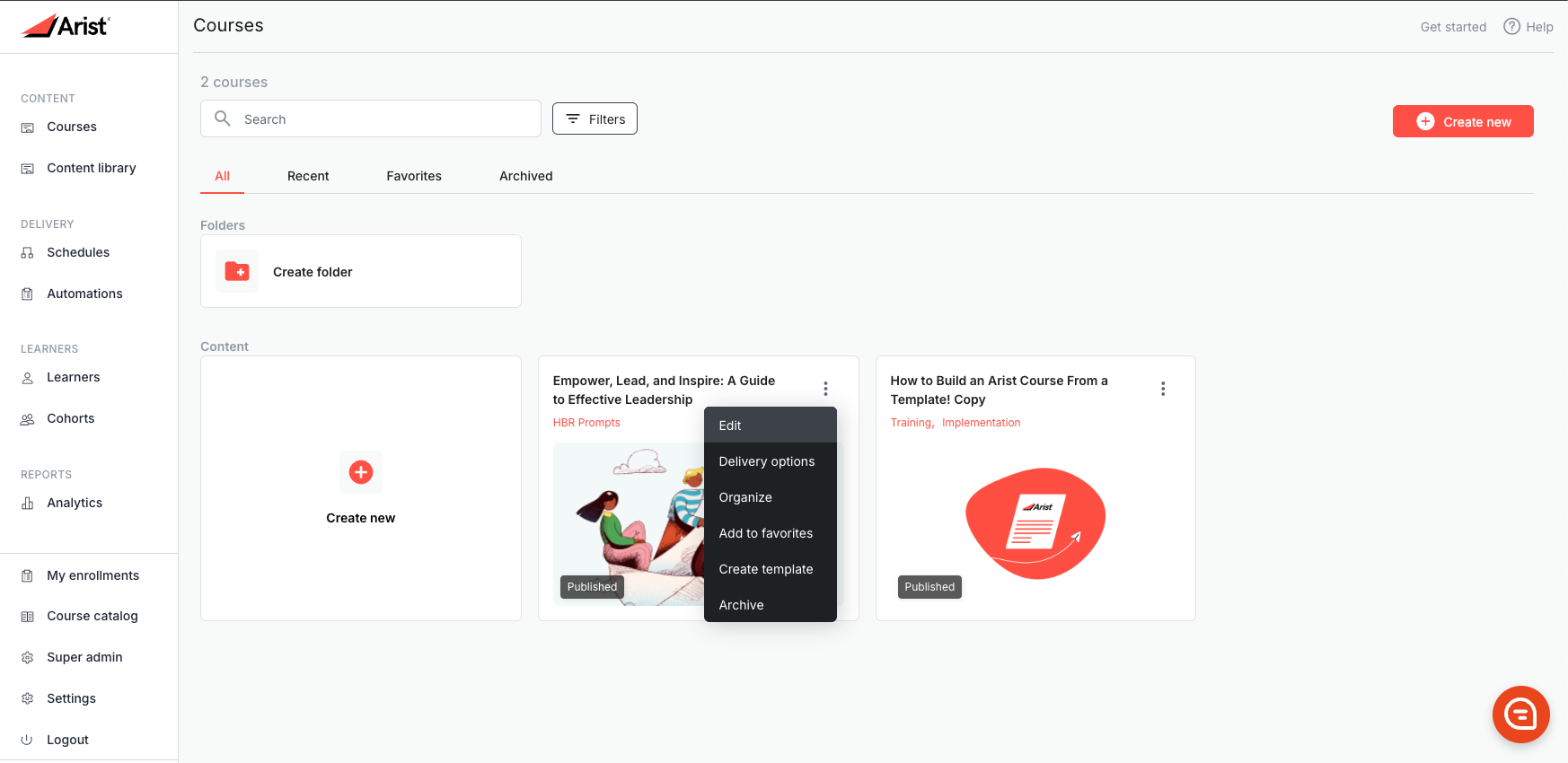Click the Analytics chart icon
The image size is (1568, 763).
tap(28, 504)
